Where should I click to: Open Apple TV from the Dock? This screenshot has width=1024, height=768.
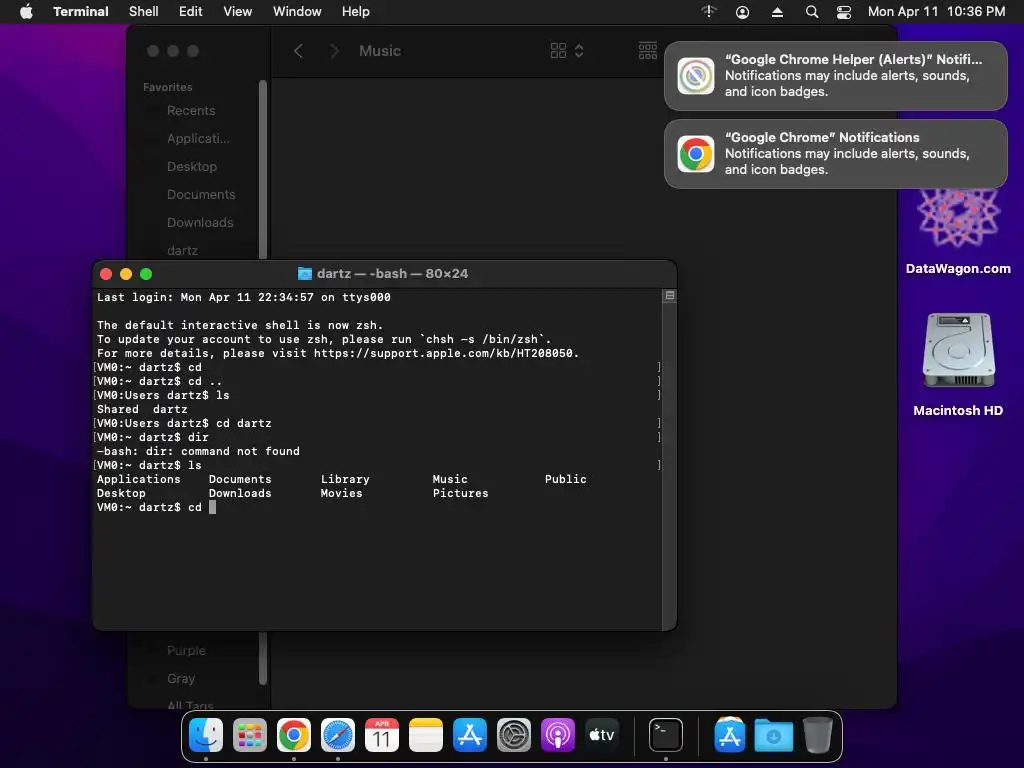[x=601, y=735]
